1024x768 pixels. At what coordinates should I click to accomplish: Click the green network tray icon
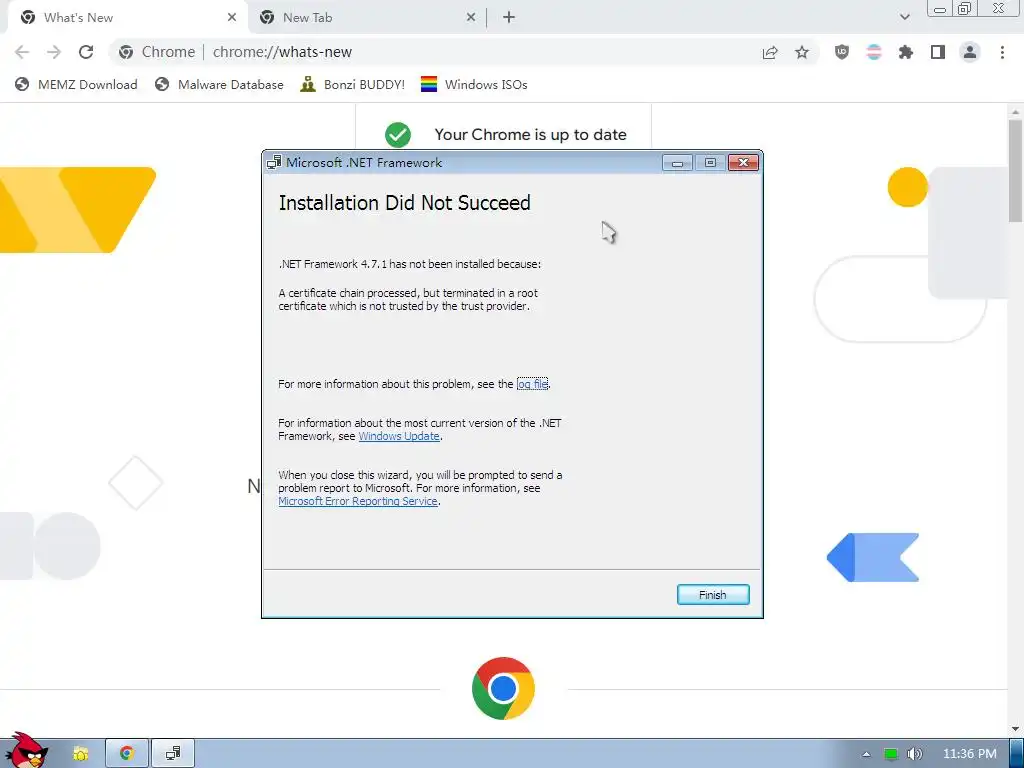(891, 754)
